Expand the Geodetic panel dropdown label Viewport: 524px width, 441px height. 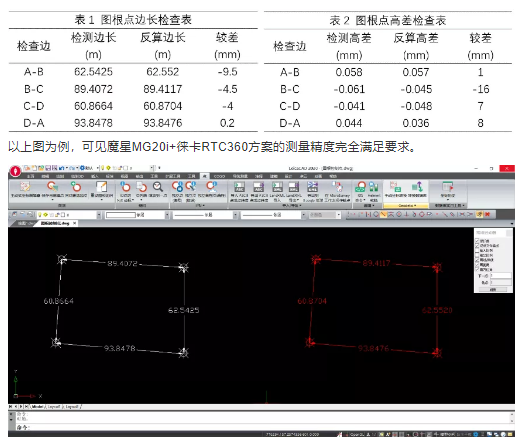pyautogui.click(x=407, y=205)
